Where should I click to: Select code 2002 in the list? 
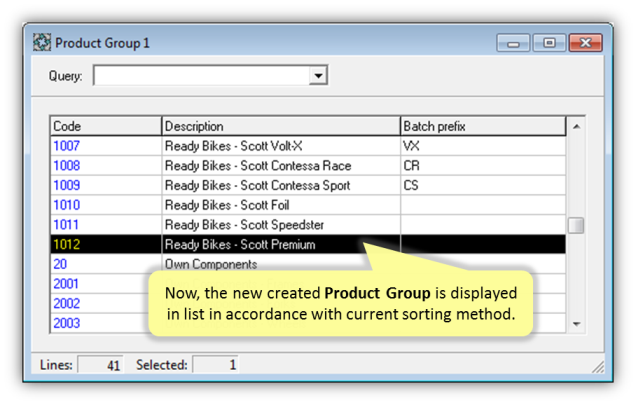[x=67, y=303]
